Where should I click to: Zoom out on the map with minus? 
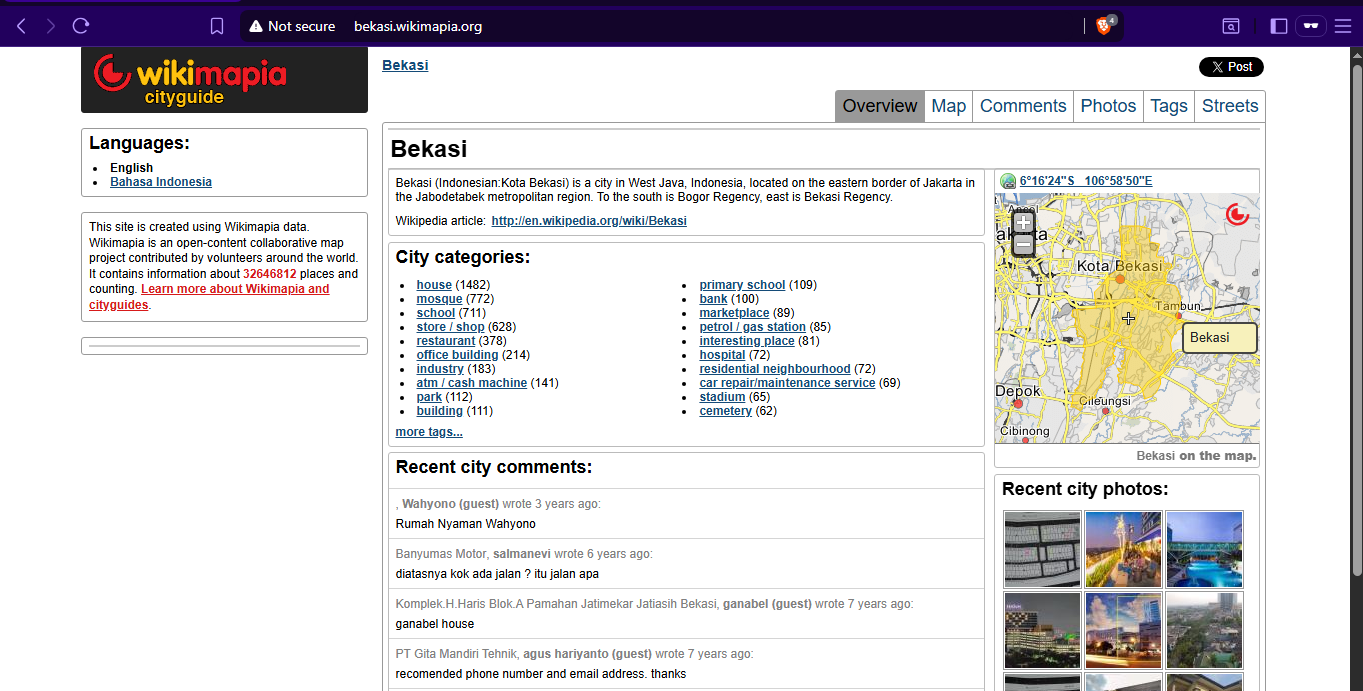click(x=1023, y=245)
